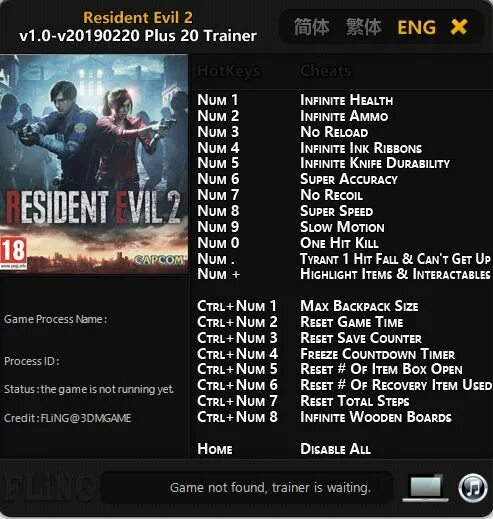This screenshot has width=493, height=519.
Task: Enable Infinite Ink Ribbons option
Action: click(361, 148)
